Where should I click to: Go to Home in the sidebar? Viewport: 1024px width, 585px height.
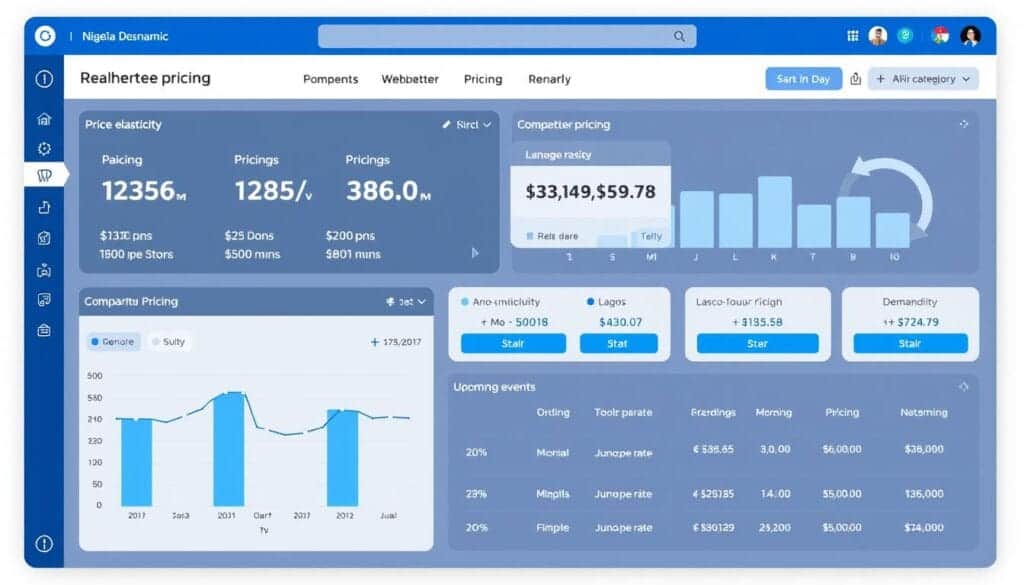44,119
